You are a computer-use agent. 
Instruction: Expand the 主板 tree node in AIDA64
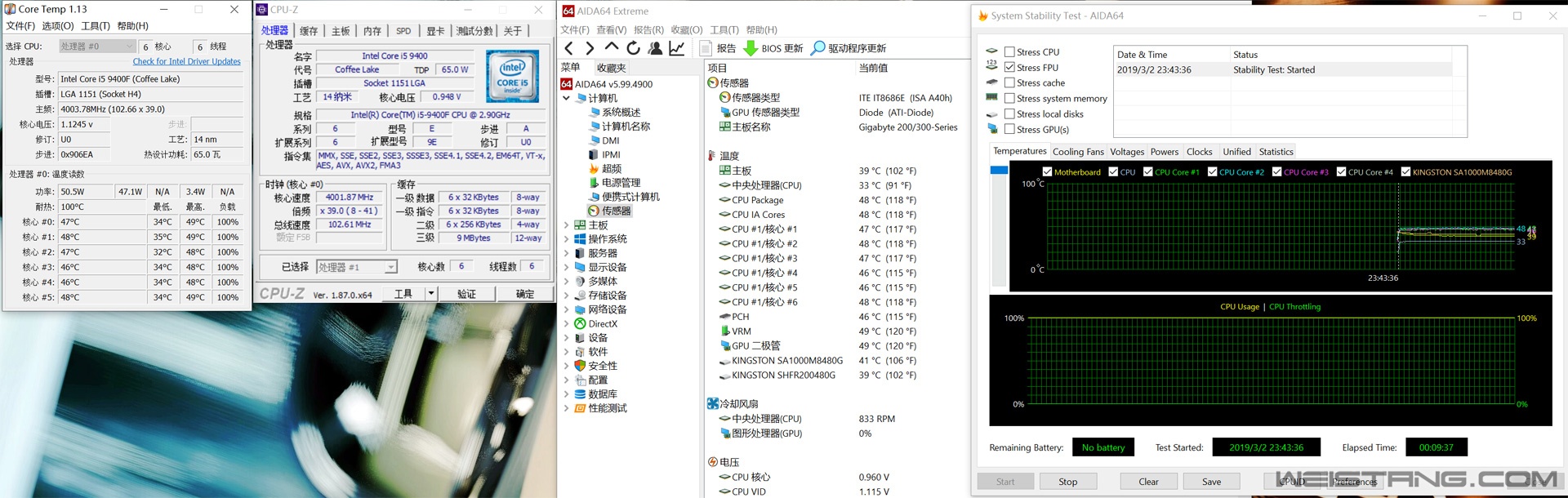tap(567, 225)
